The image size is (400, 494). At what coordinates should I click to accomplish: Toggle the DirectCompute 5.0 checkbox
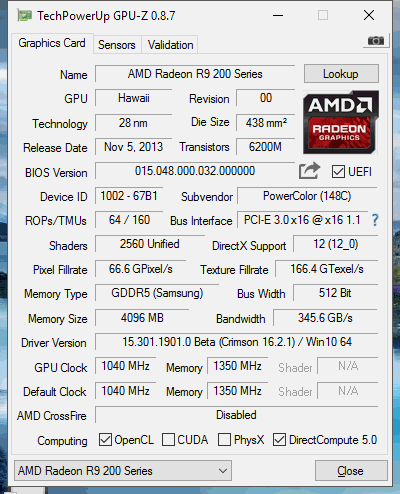click(279, 440)
